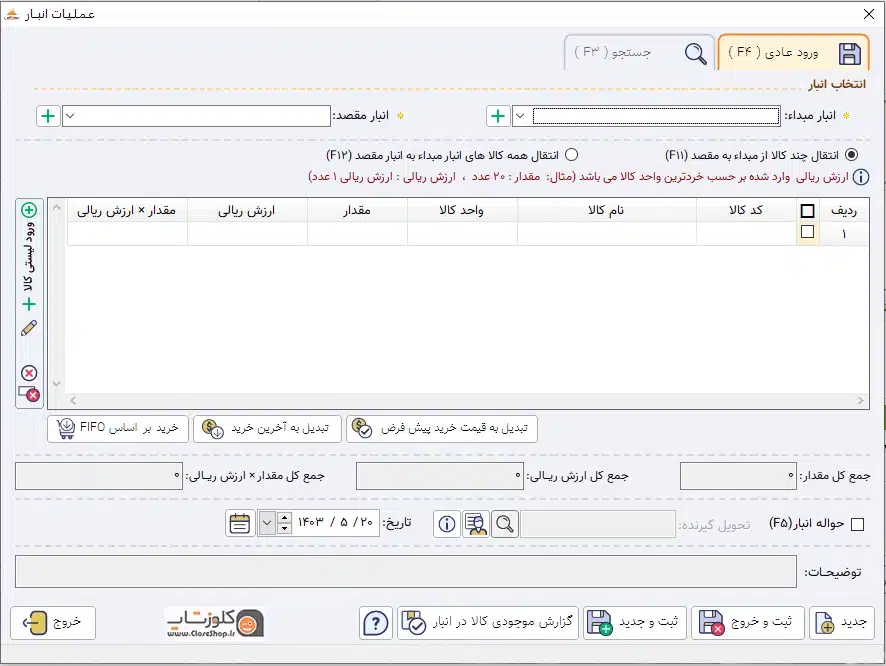Click the واحد کالا column header
Screen dimensions: 886x666
click(x=462, y=210)
